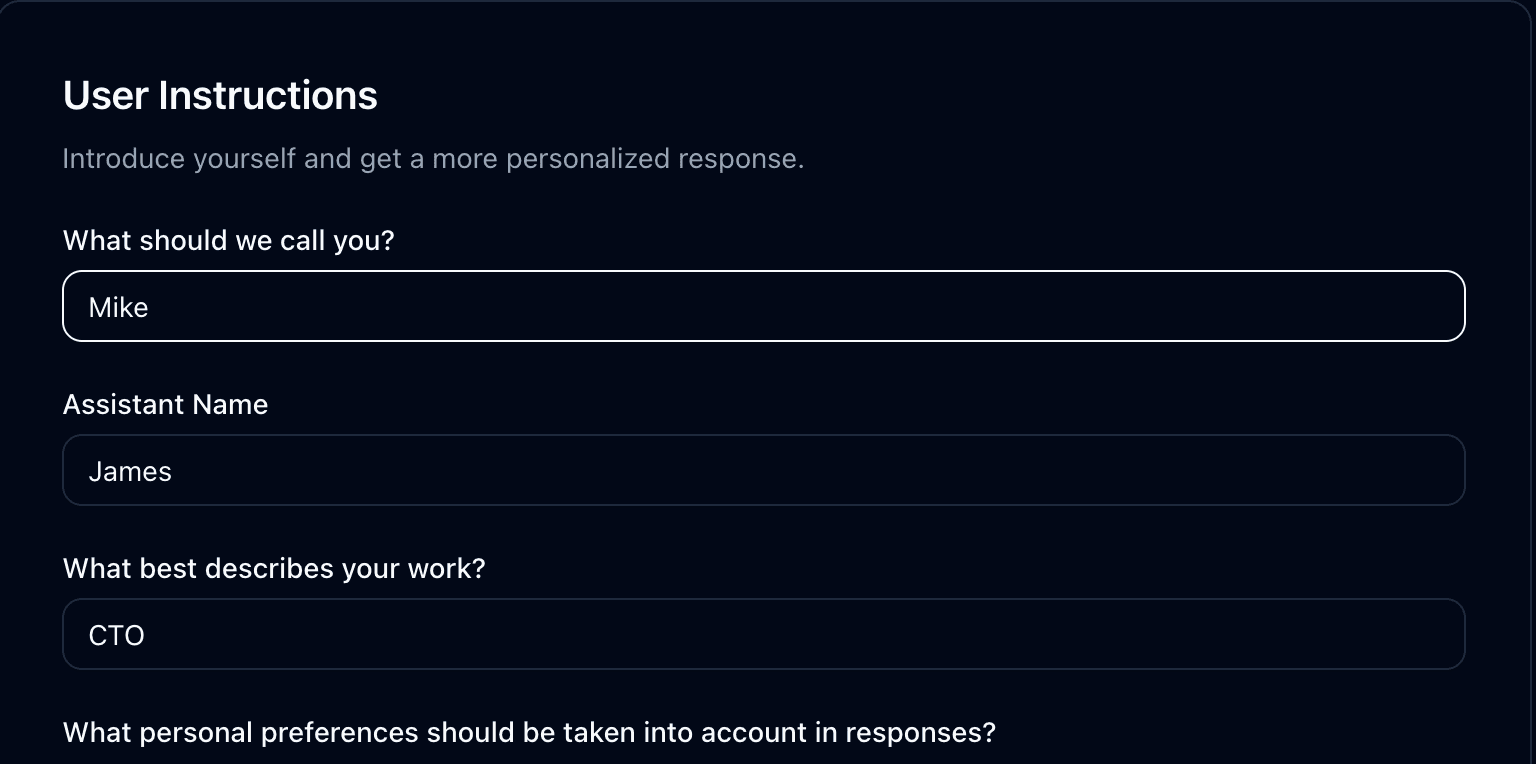Click the personalized response subtitle text
This screenshot has width=1536, height=764.
pos(433,158)
